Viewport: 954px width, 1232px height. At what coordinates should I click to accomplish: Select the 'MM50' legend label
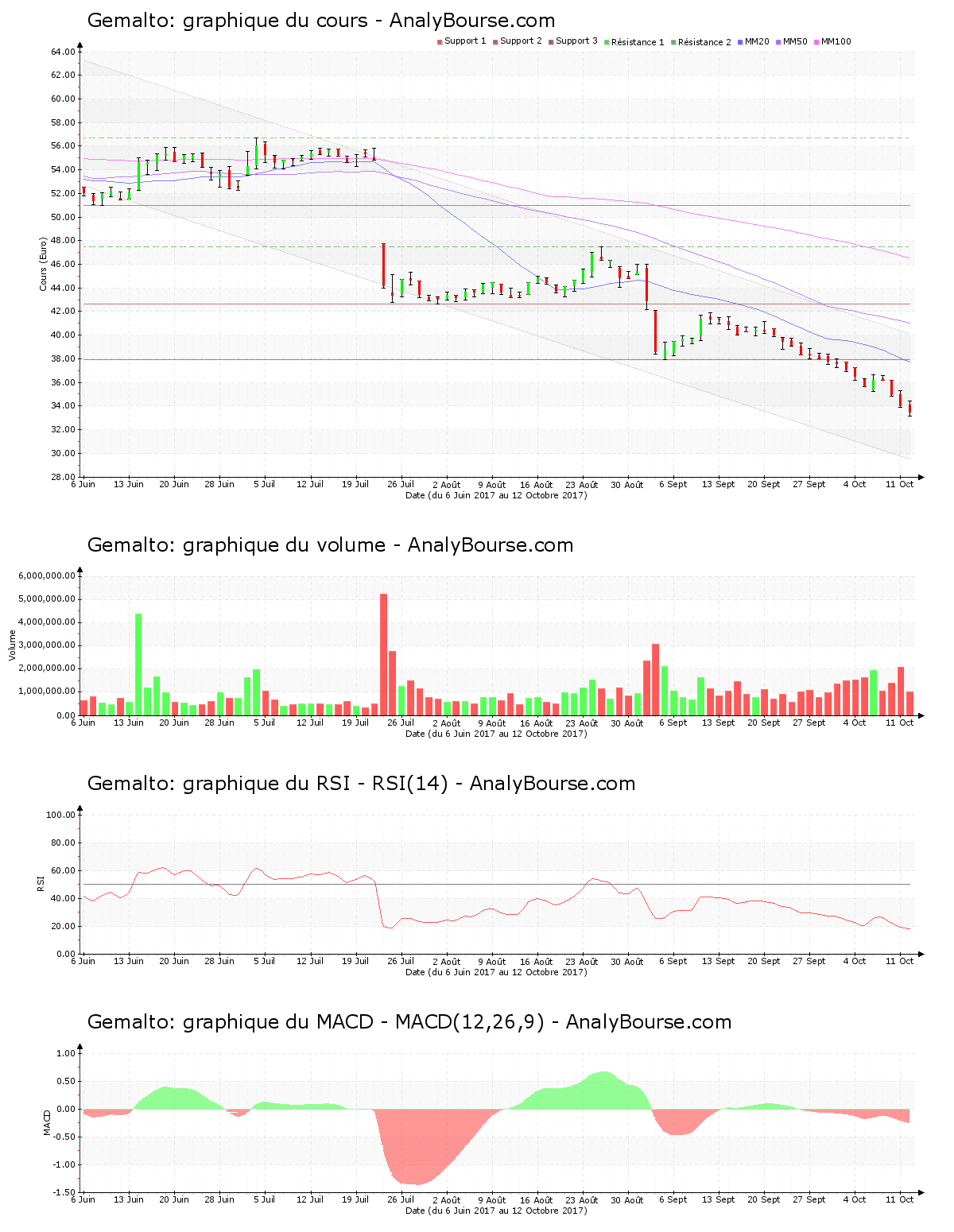pos(795,41)
